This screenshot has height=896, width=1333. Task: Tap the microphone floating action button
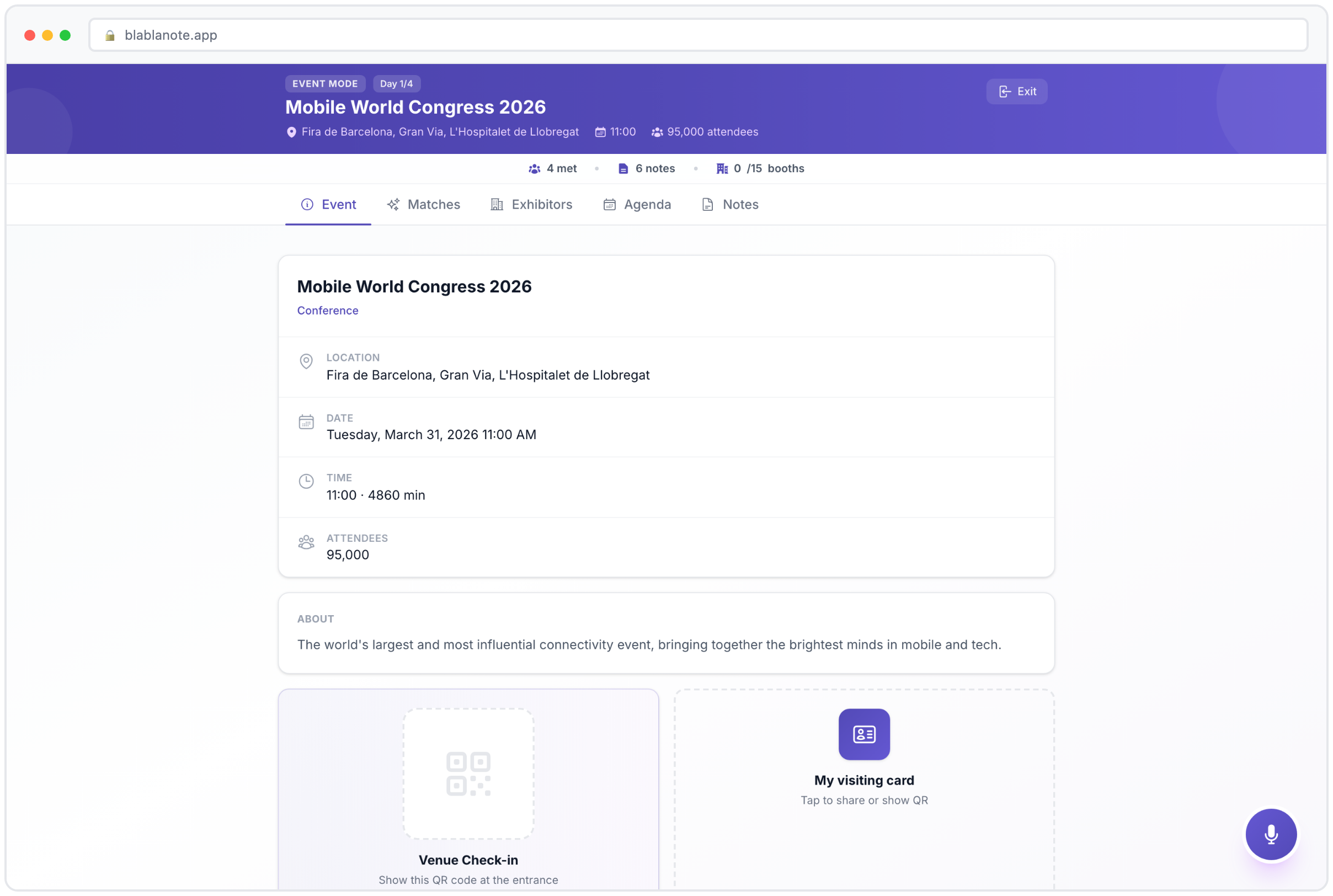pyautogui.click(x=1270, y=834)
